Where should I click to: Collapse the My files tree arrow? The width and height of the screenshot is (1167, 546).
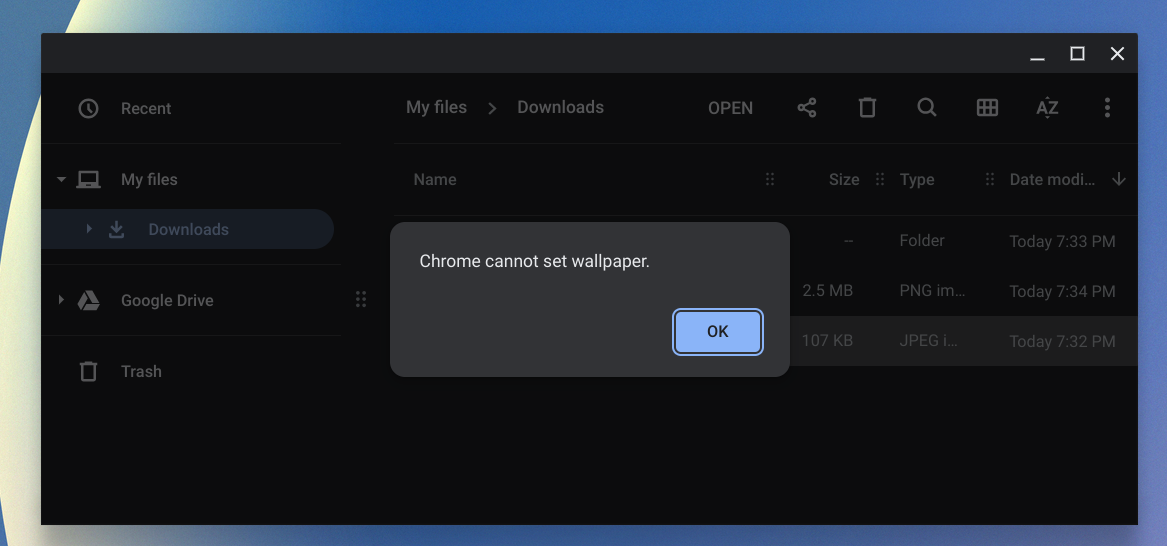click(61, 179)
